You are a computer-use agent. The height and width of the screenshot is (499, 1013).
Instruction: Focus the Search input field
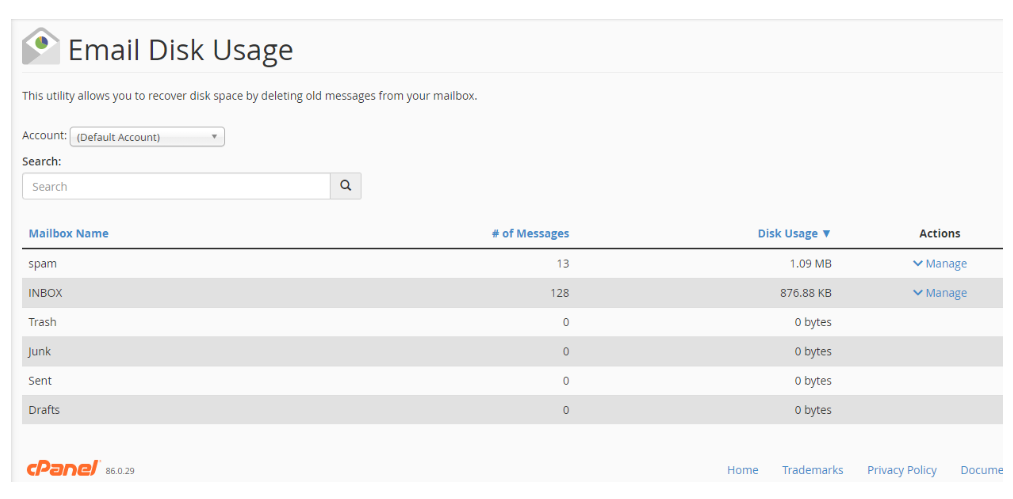pyautogui.click(x=176, y=186)
